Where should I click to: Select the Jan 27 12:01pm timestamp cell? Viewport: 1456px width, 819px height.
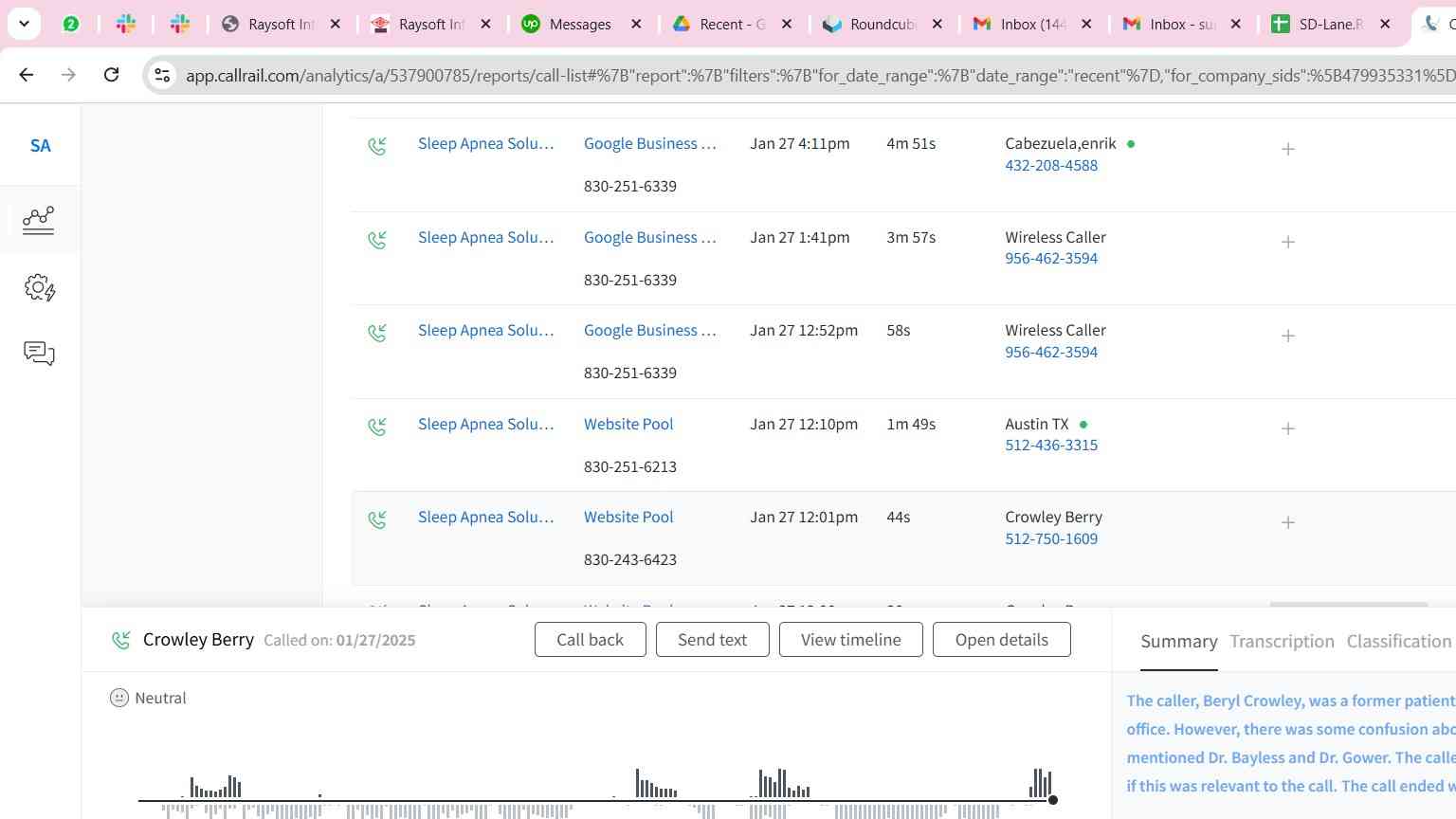point(803,517)
